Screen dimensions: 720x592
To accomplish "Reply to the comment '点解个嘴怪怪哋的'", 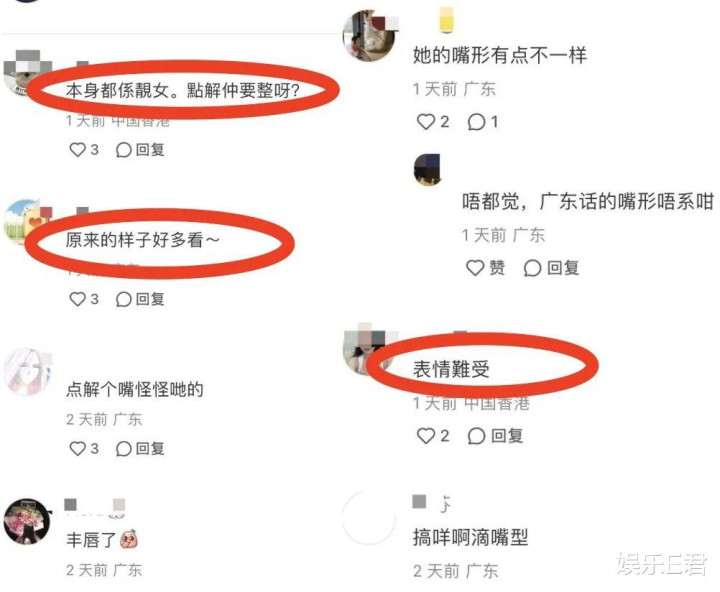I will 140,448.
